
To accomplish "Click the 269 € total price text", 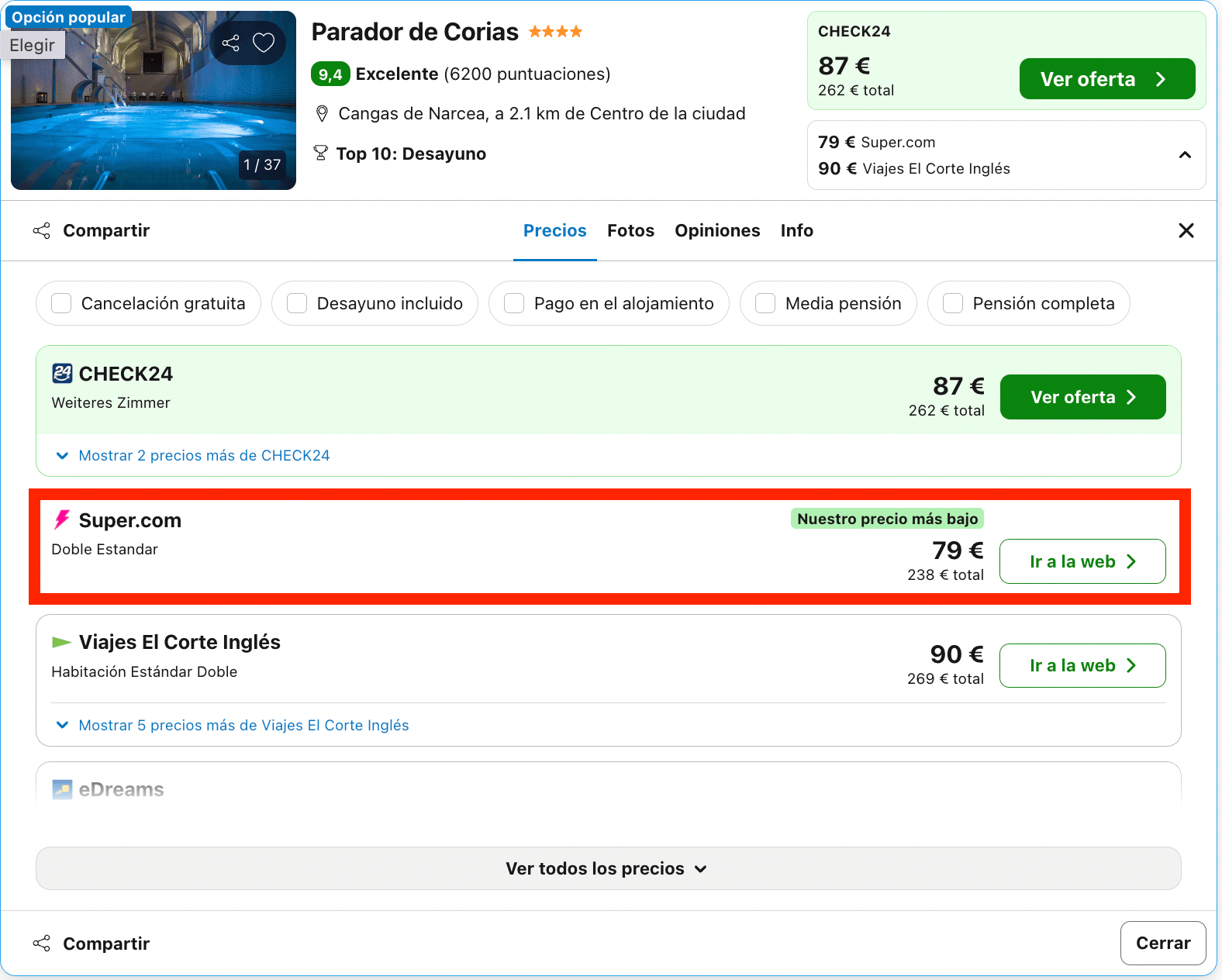I will pyautogui.click(x=945, y=678).
